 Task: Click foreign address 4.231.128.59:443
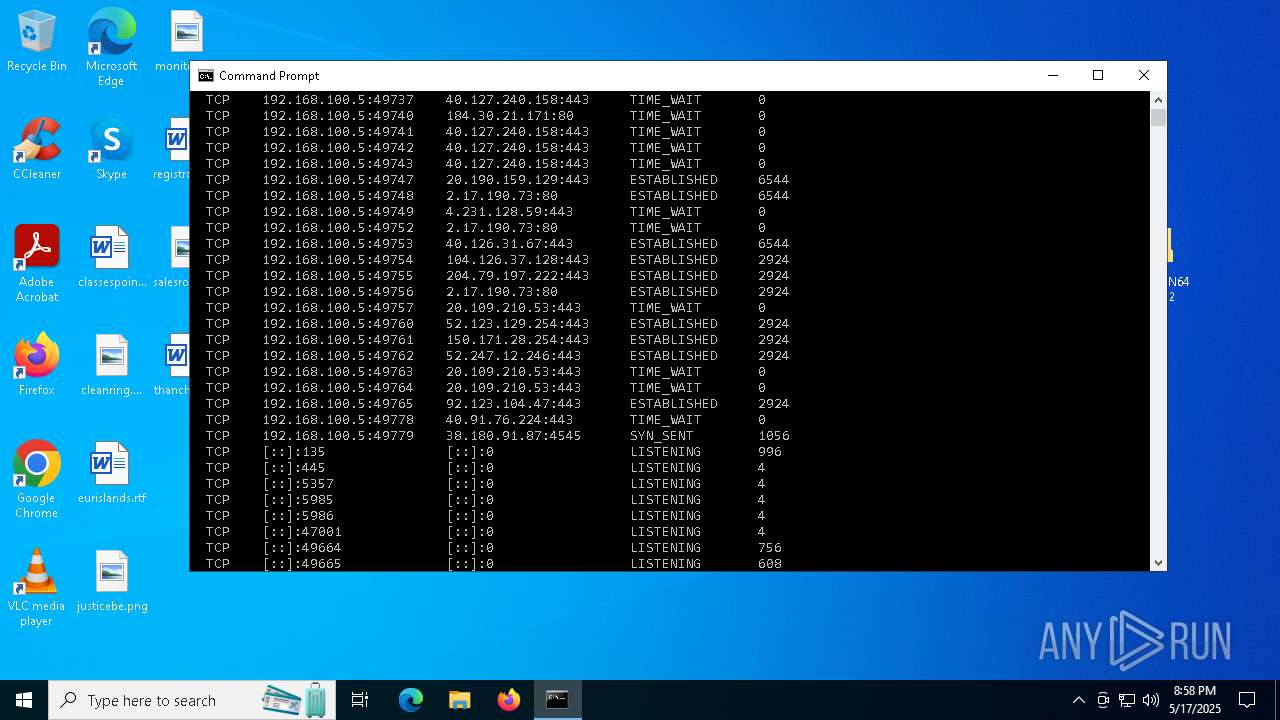click(x=510, y=212)
